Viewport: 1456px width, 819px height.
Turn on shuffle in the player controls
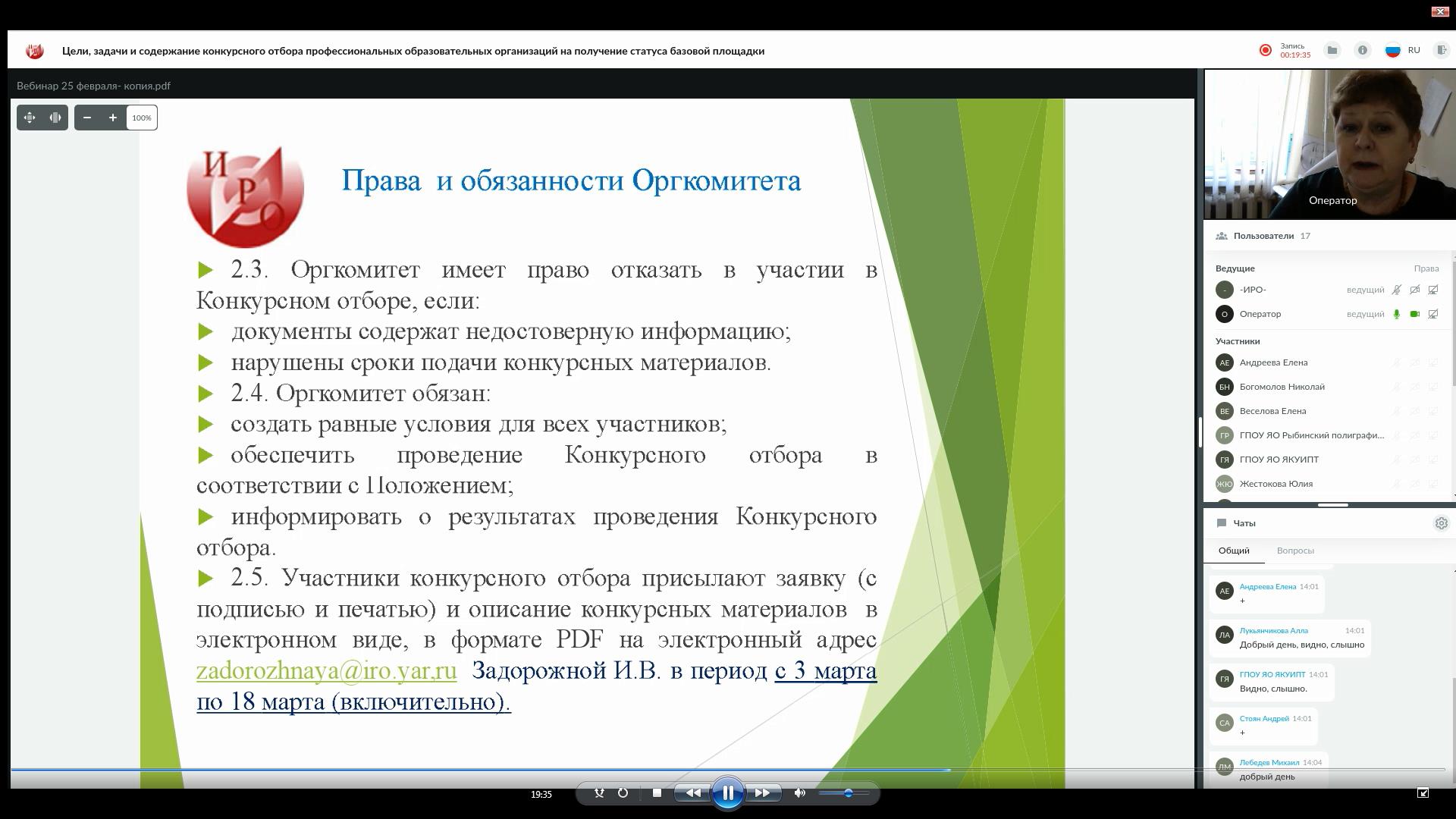[599, 793]
